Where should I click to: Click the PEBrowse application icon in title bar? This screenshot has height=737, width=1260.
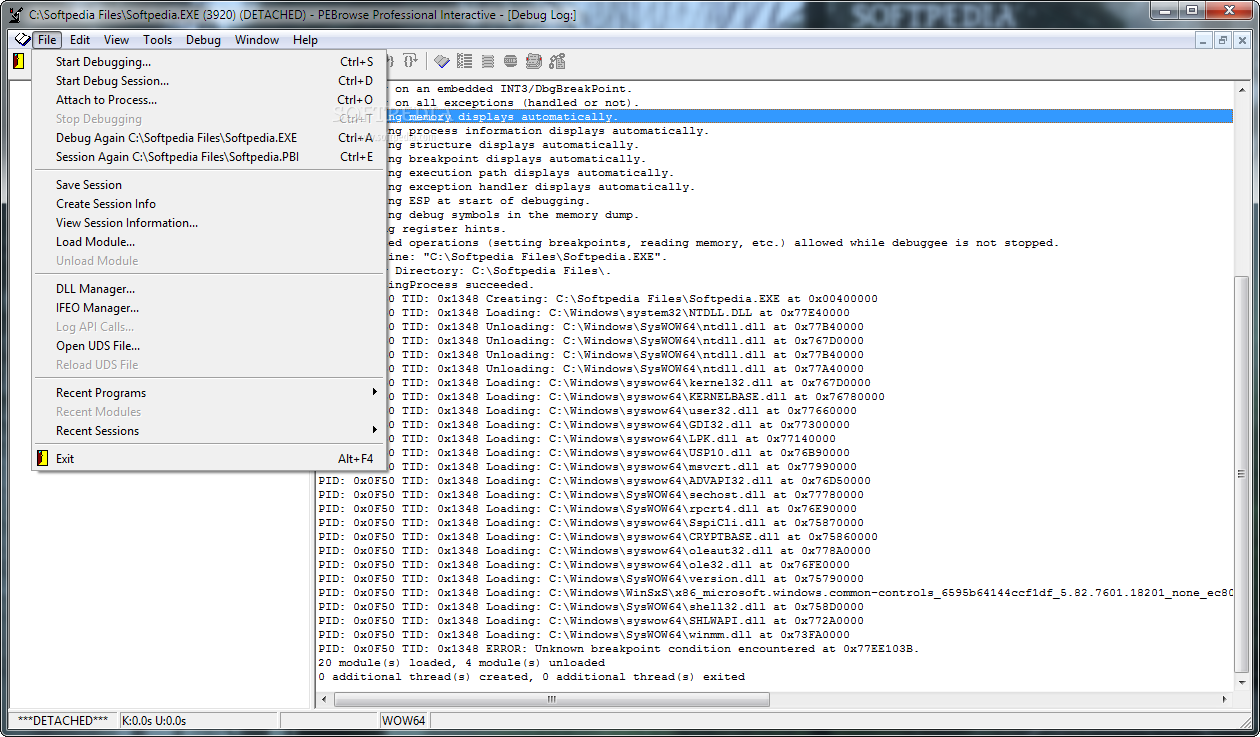click(15, 14)
